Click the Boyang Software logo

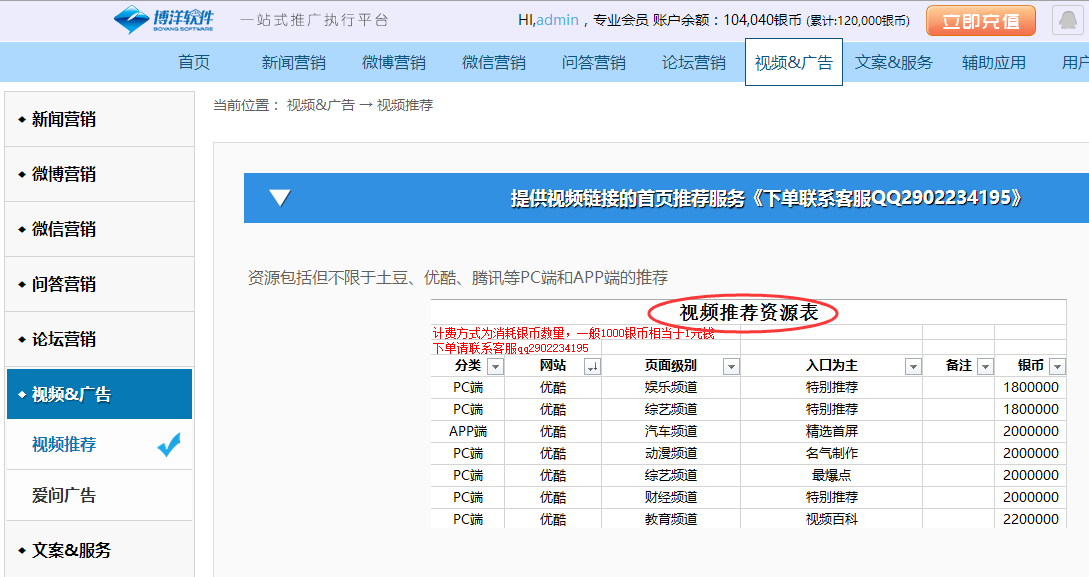tap(164, 20)
